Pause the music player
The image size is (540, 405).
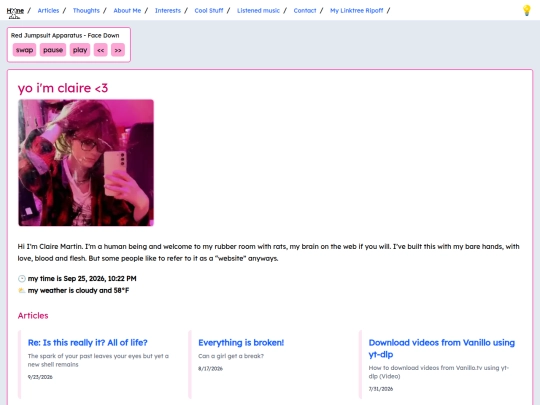tap(53, 50)
